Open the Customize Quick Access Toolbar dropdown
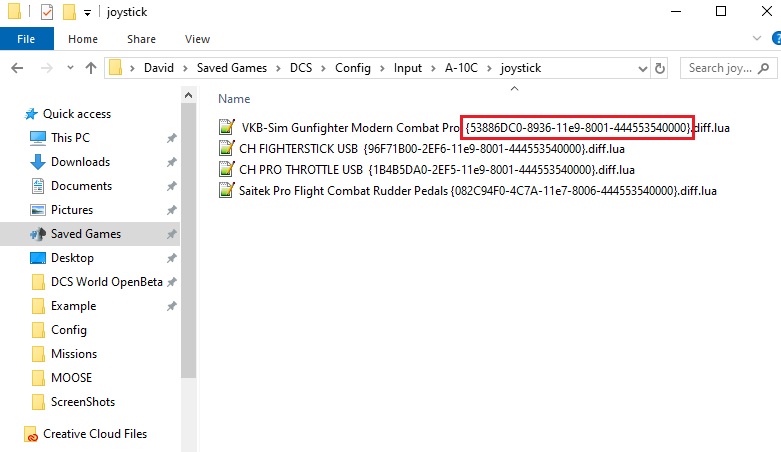 (x=87, y=12)
